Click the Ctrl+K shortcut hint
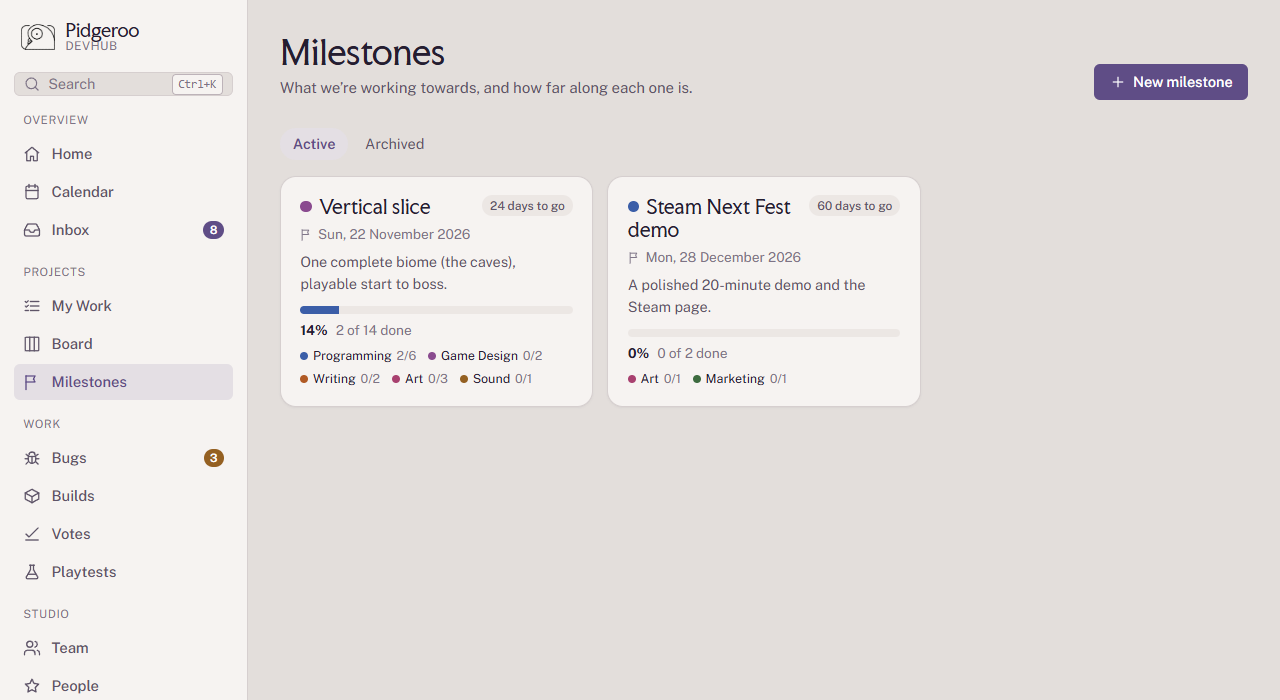This screenshot has width=1280, height=700. tap(197, 84)
